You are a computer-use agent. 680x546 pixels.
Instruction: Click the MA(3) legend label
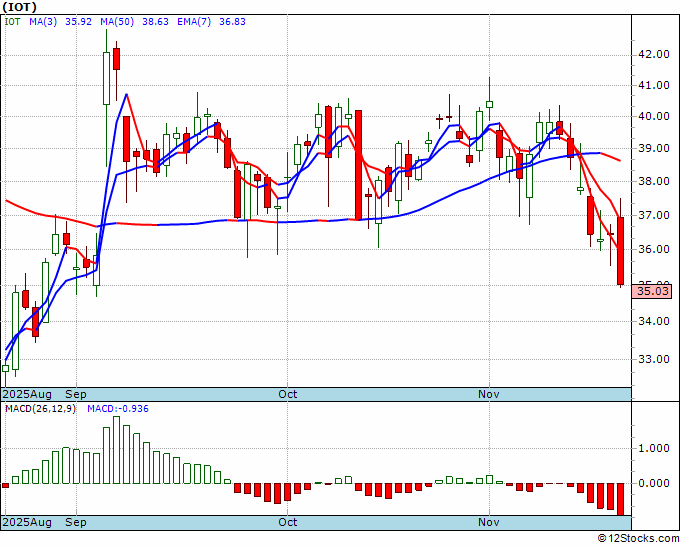tap(43, 22)
